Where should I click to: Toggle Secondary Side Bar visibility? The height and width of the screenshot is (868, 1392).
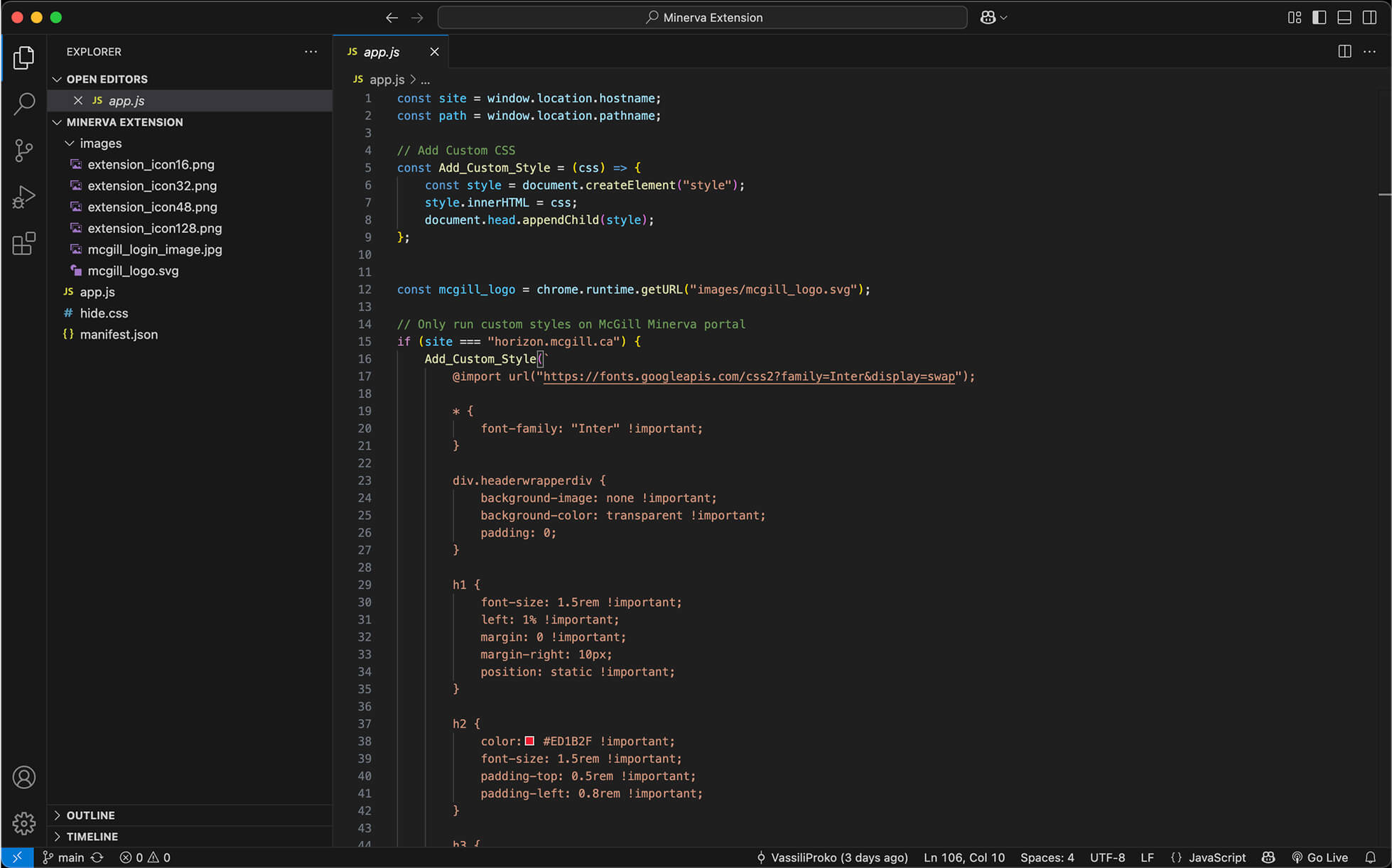[x=1369, y=18]
